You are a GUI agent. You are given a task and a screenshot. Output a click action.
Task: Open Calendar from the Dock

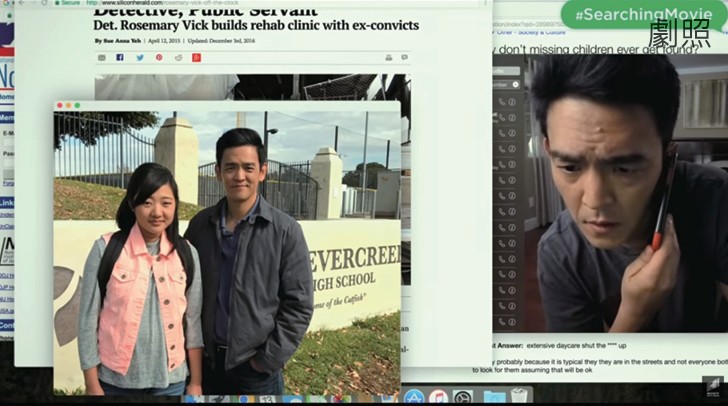[x=267, y=399]
